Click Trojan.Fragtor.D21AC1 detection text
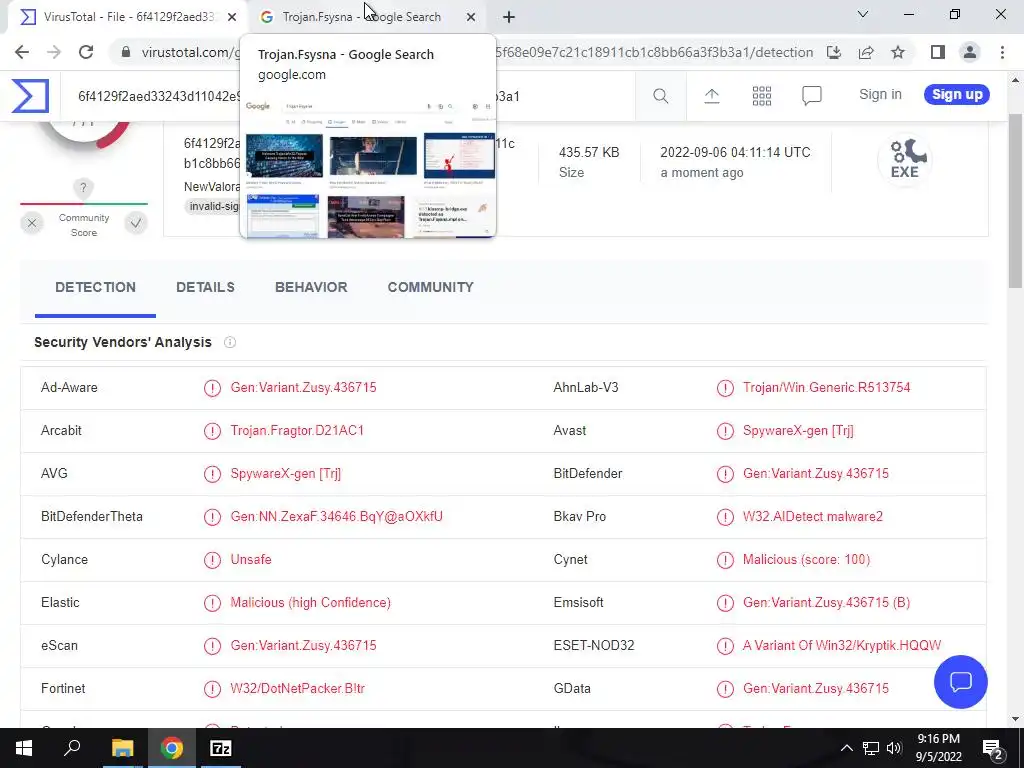This screenshot has height=768, width=1024. [297, 431]
